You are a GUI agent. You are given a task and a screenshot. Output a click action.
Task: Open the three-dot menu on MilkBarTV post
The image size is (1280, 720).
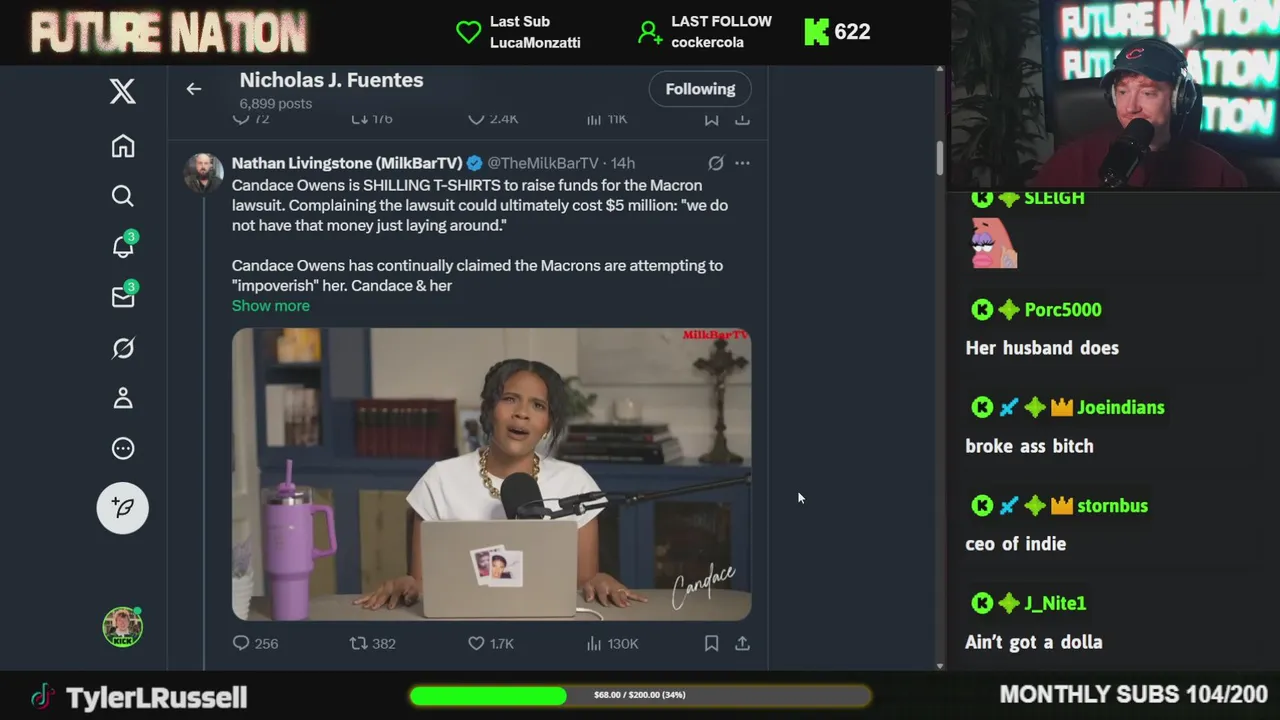(x=742, y=163)
